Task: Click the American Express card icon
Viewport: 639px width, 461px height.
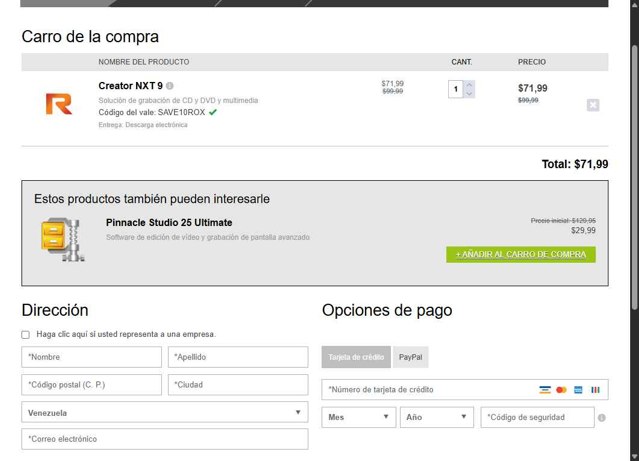Action: coord(578,390)
